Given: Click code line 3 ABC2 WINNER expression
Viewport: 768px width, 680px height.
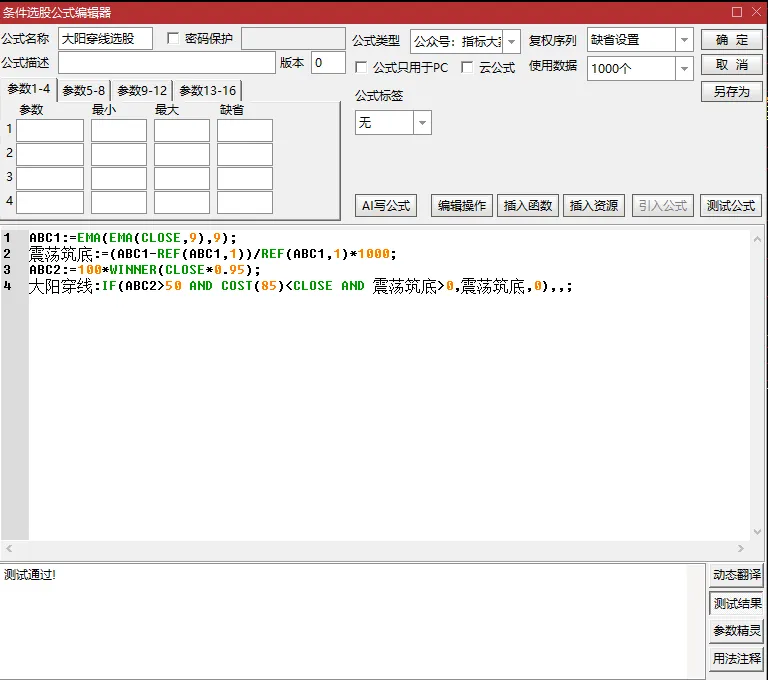Looking at the screenshot, I should (x=145, y=270).
